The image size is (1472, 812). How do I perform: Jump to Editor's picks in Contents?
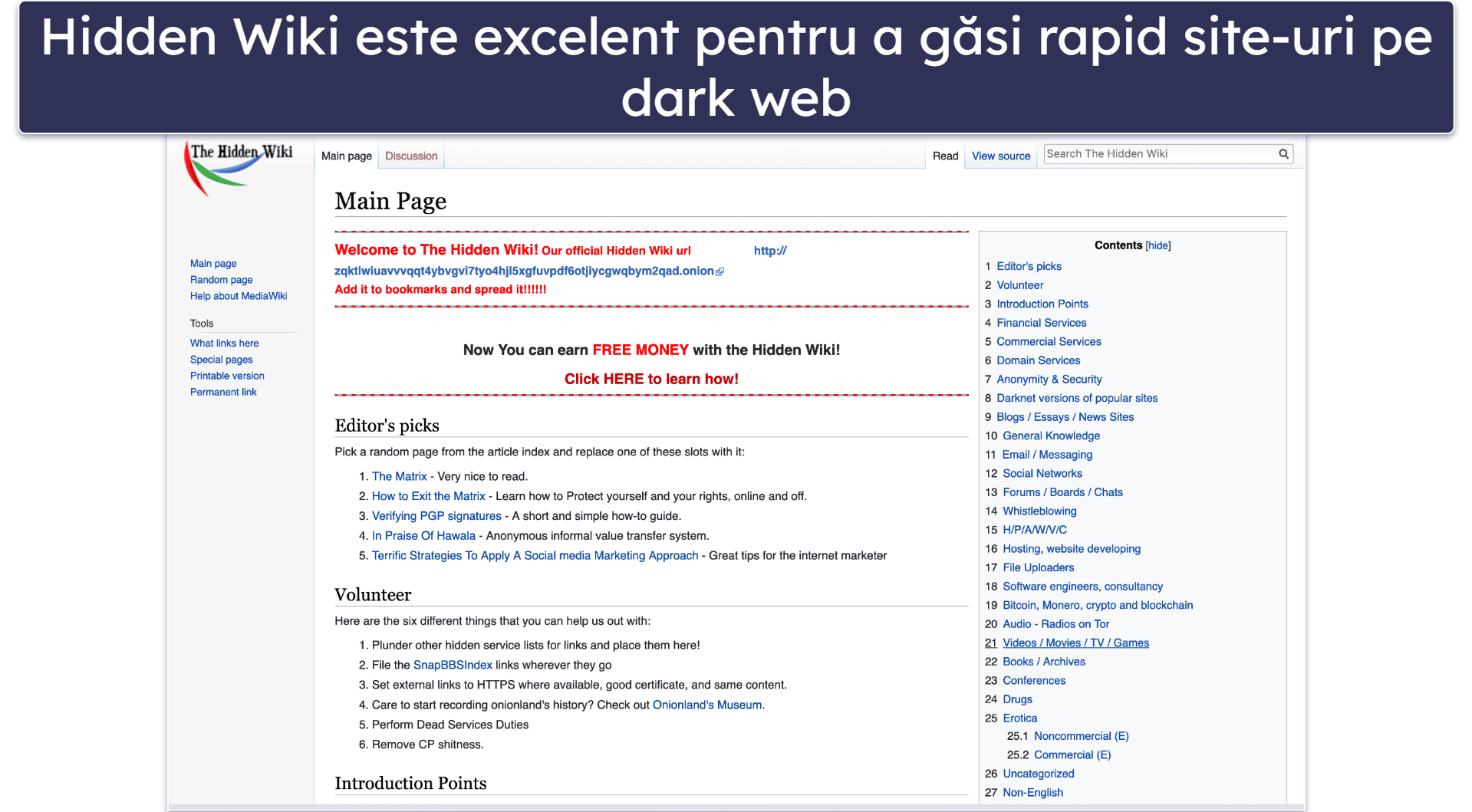point(1029,266)
